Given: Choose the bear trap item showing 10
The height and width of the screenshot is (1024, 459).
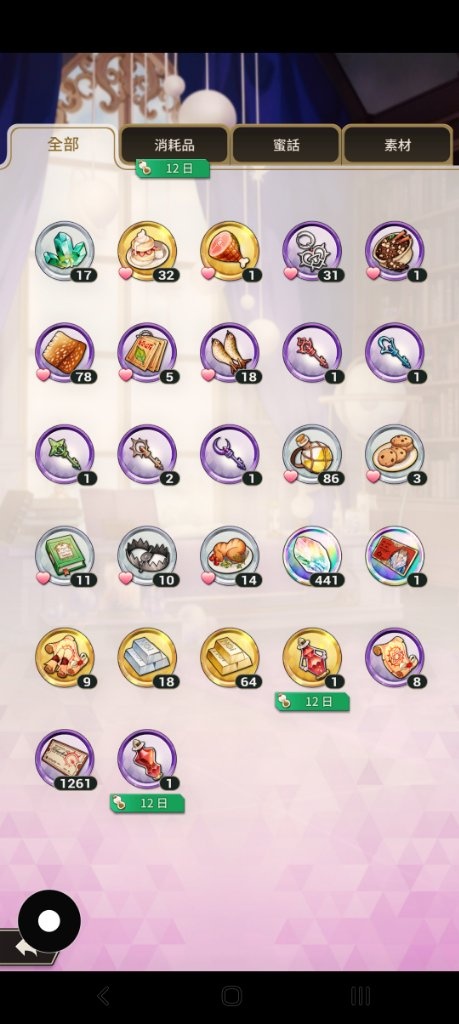Looking at the screenshot, I should coord(147,556).
